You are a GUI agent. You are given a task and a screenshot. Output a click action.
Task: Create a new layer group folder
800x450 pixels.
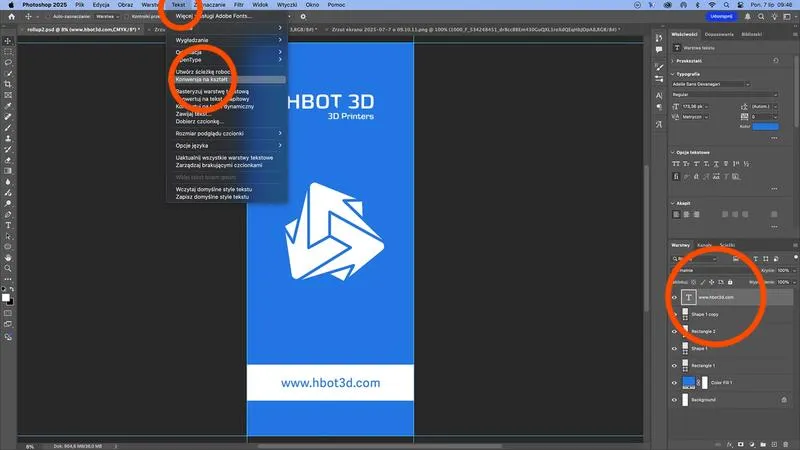click(x=763, y=444)
